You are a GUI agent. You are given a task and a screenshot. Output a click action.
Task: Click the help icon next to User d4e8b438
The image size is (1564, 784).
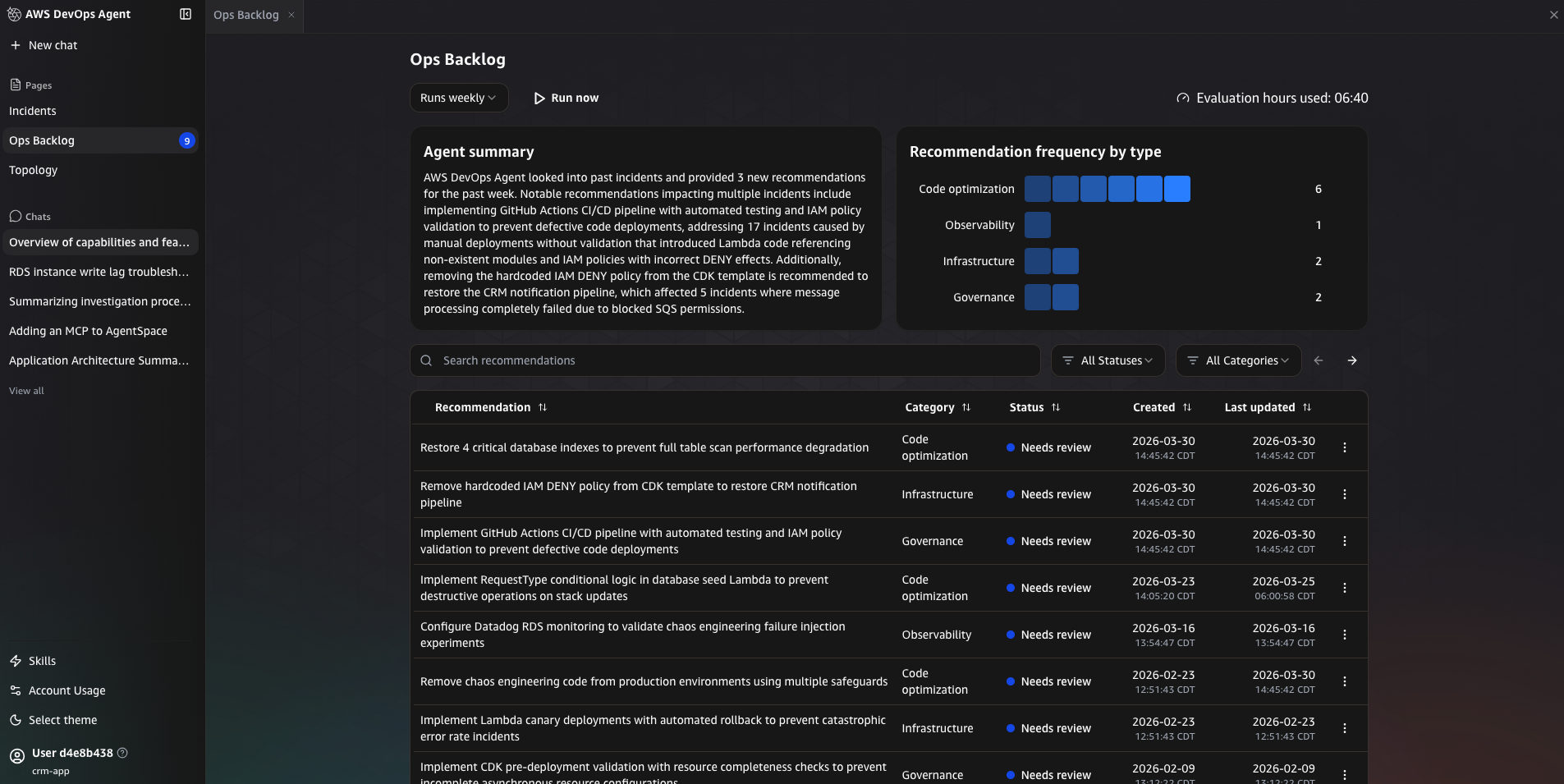click(122, 753)
